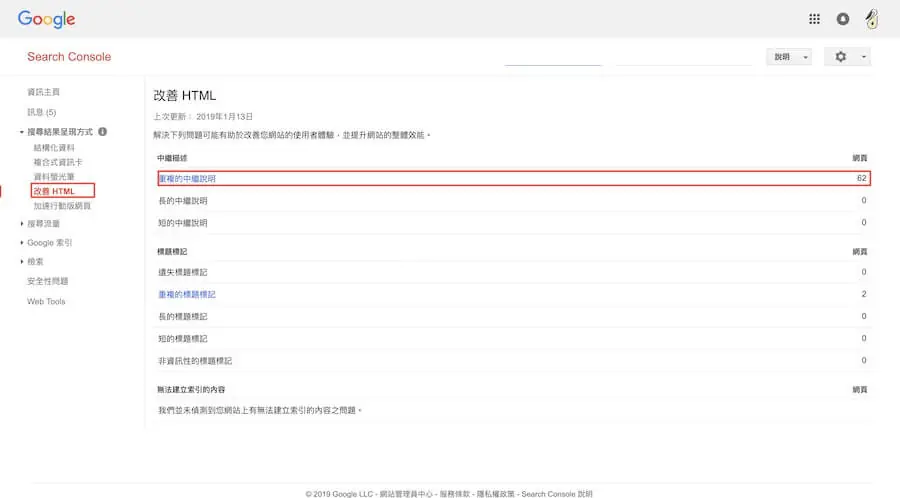This screenshot has height=498, width=900.
Task: Open 訊息 (5) in the sidebar
Action: [x=41, y=112]
